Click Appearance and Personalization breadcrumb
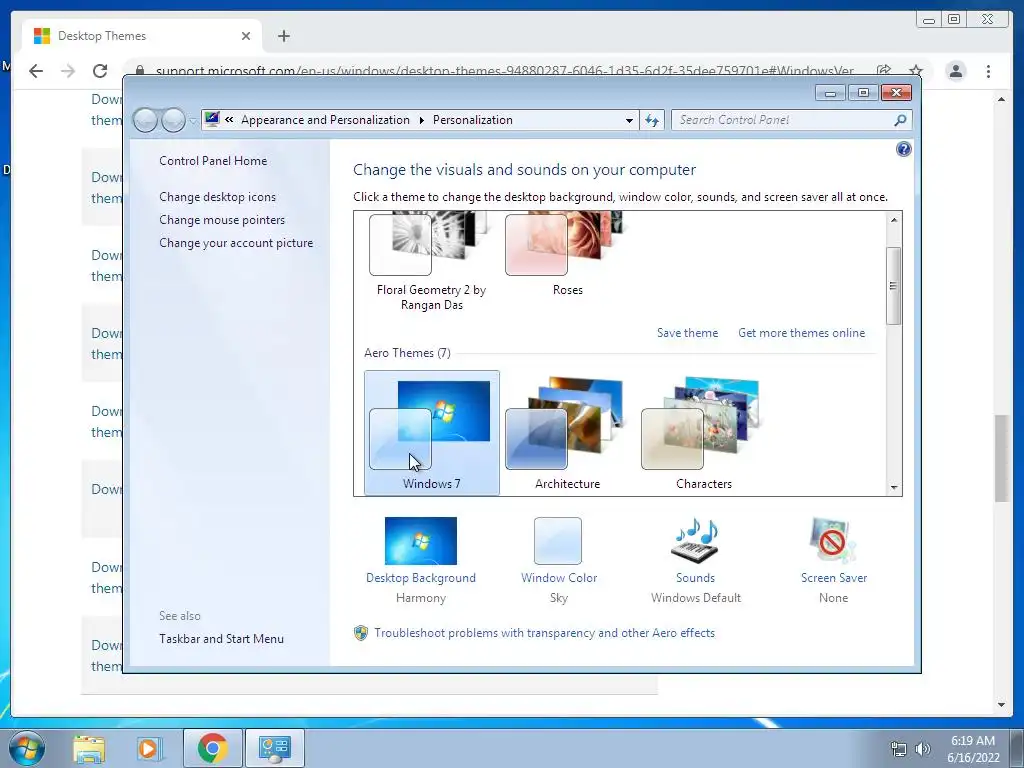This screenshot has width=1024, height=768. (x=325, y=120)
